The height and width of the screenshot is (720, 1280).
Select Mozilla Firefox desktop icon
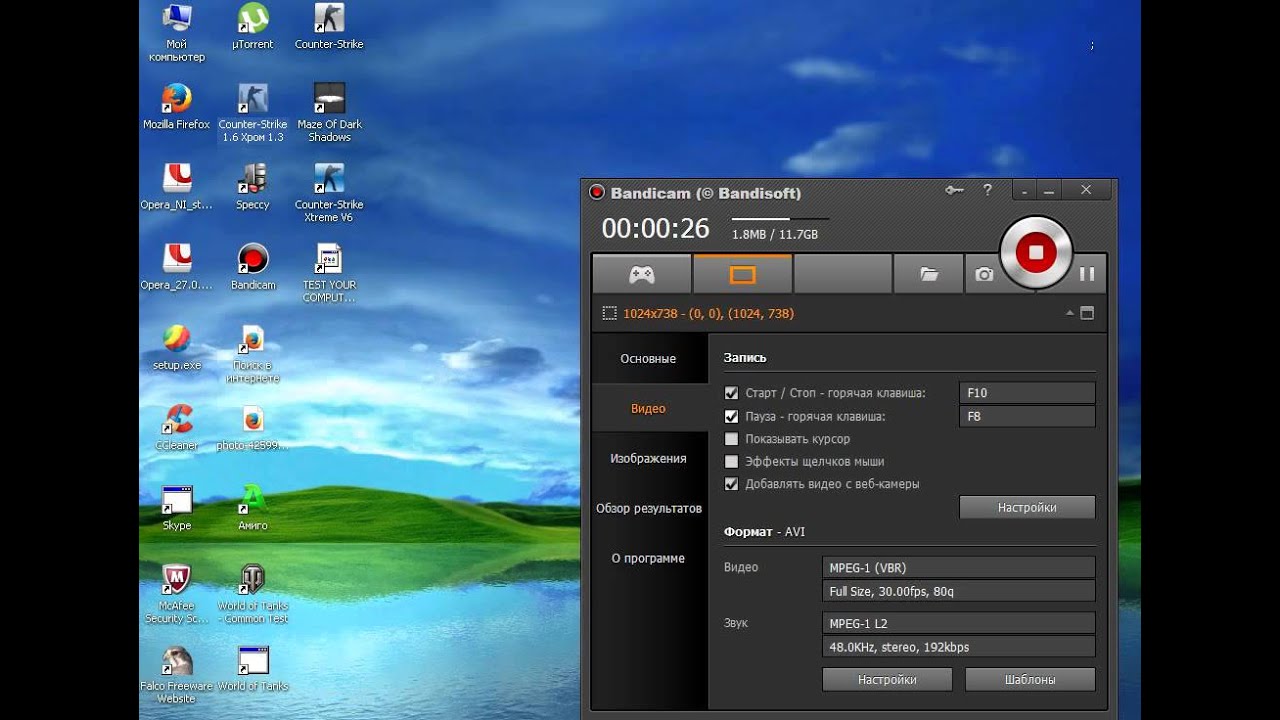177,107
